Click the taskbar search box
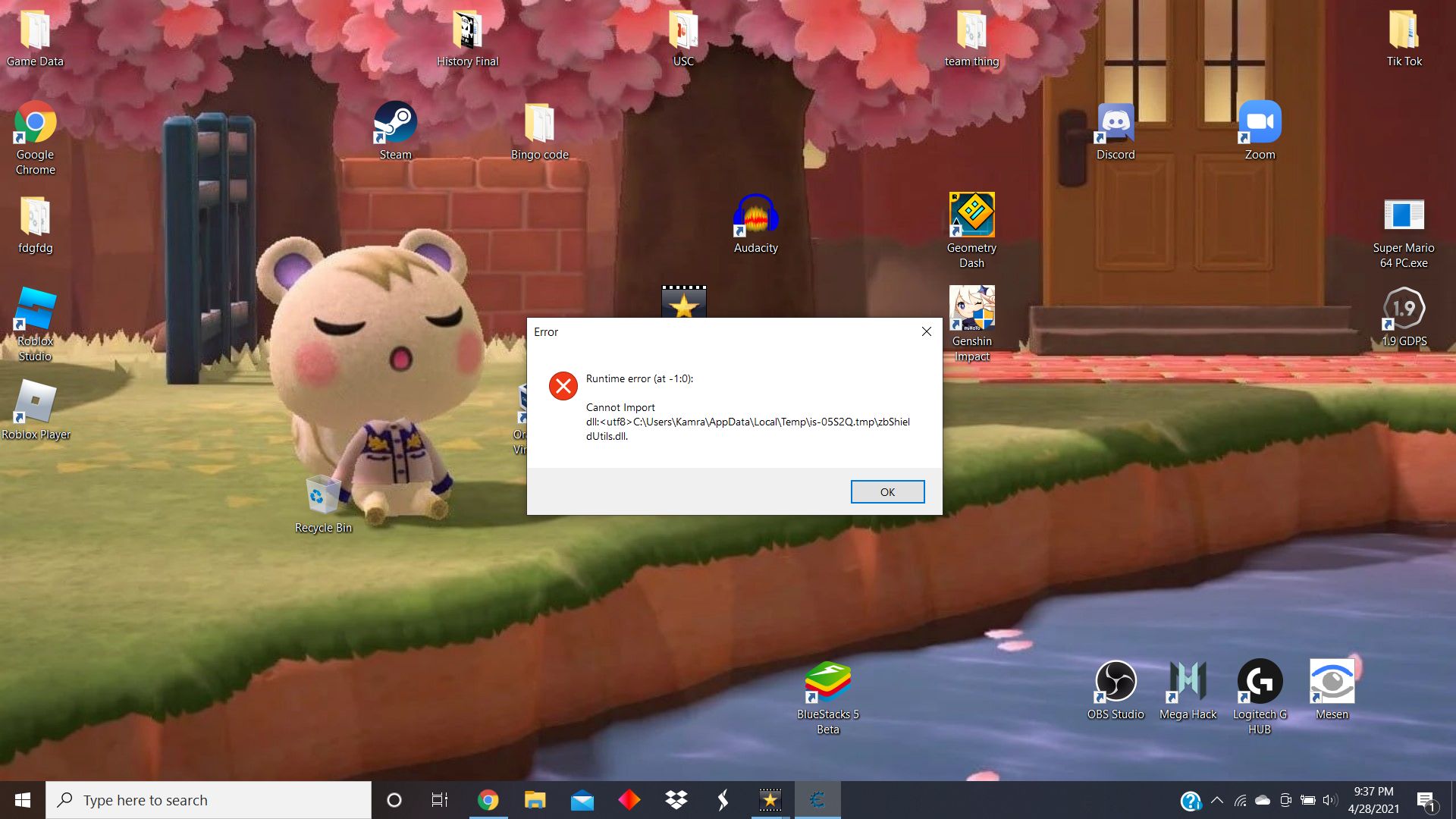This screenshot has height=819, width=1456. pos(209,800)
